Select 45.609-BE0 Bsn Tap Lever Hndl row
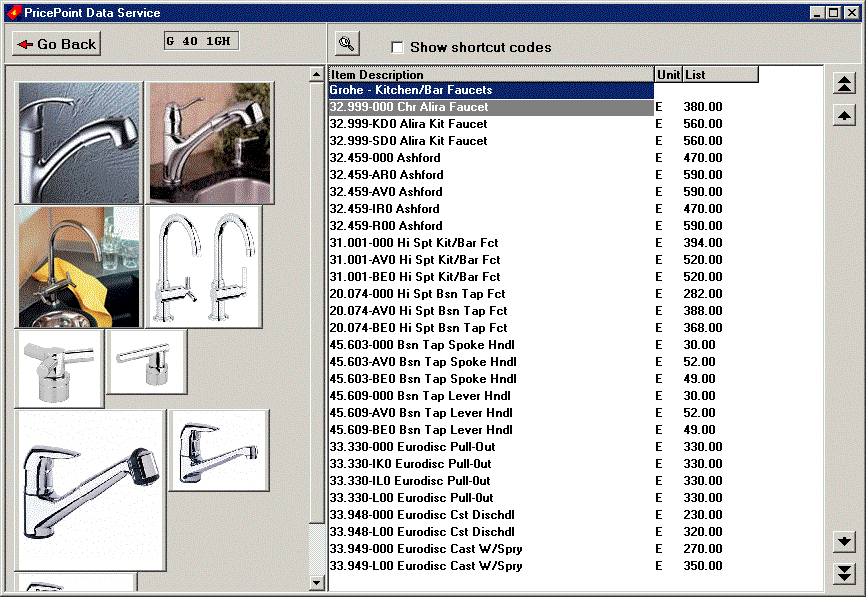The width and height of the screenshot is (866, 597). coord(491,430)
